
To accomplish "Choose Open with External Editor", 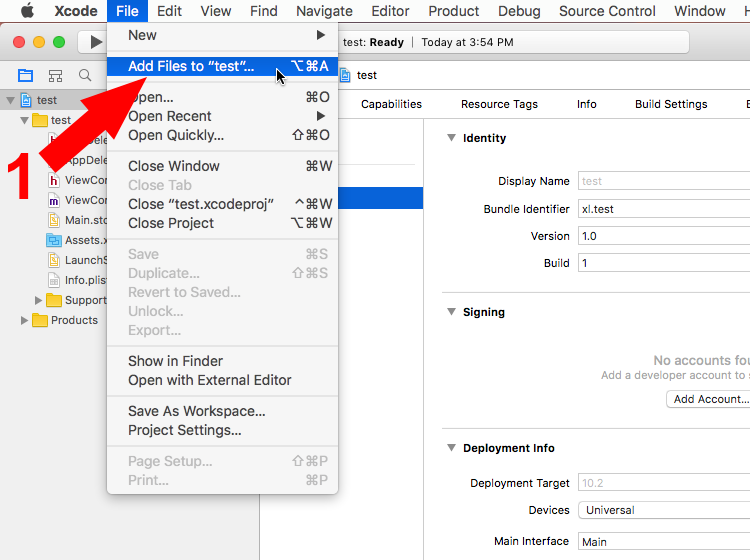I will [222, 380].
